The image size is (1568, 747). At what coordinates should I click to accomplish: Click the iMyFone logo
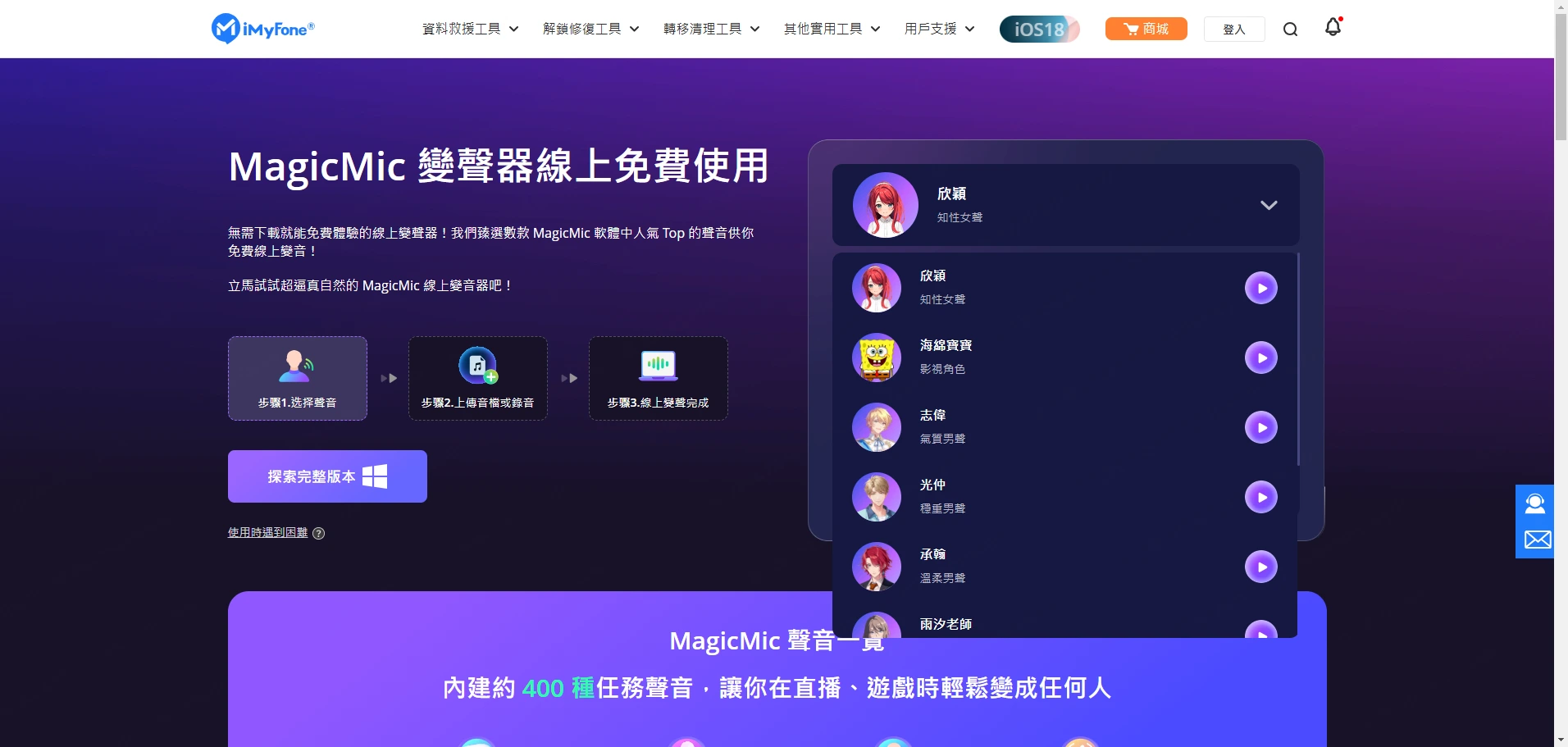pyautogui.click(x=262, y=29)
